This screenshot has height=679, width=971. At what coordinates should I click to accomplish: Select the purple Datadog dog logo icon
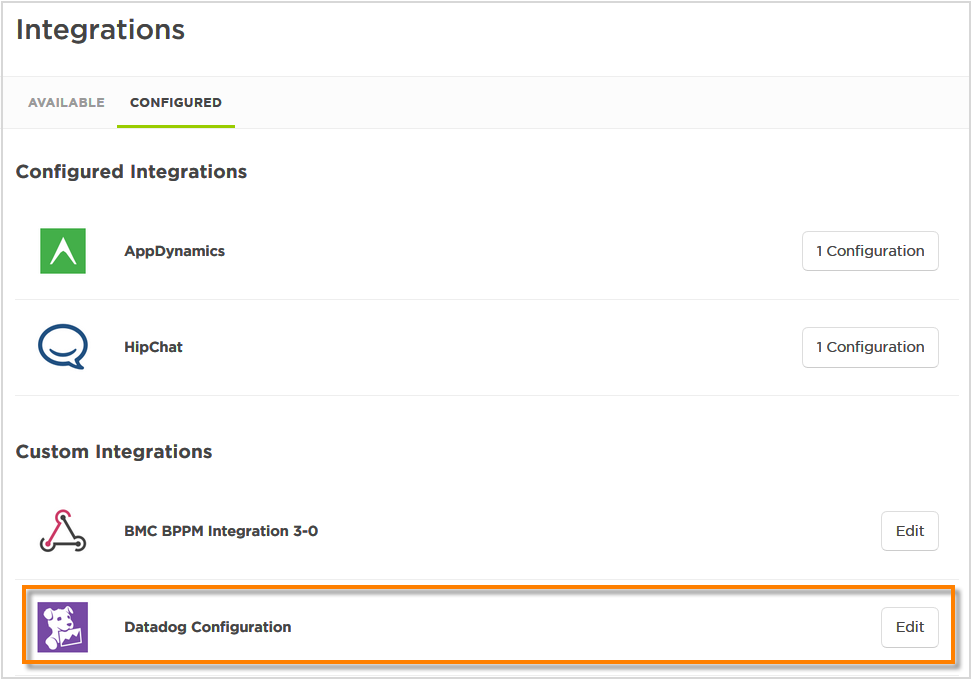[x=62, y=627]
